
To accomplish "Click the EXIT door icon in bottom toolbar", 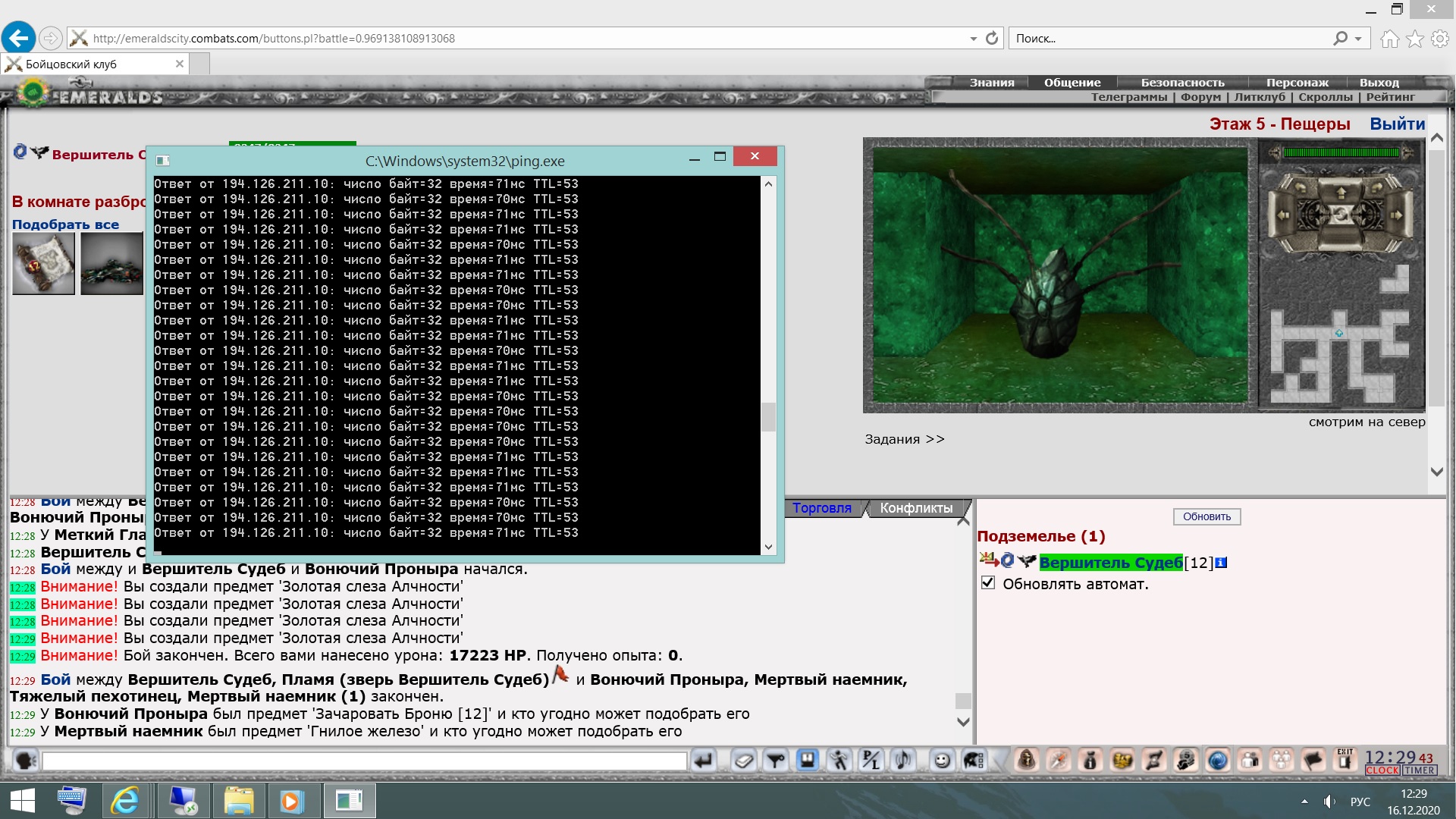I will point(1345,760).
